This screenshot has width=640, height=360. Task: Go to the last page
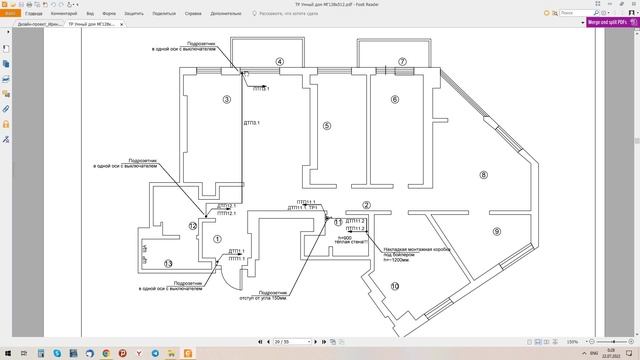pyautogui.click(x=324, y=342)
